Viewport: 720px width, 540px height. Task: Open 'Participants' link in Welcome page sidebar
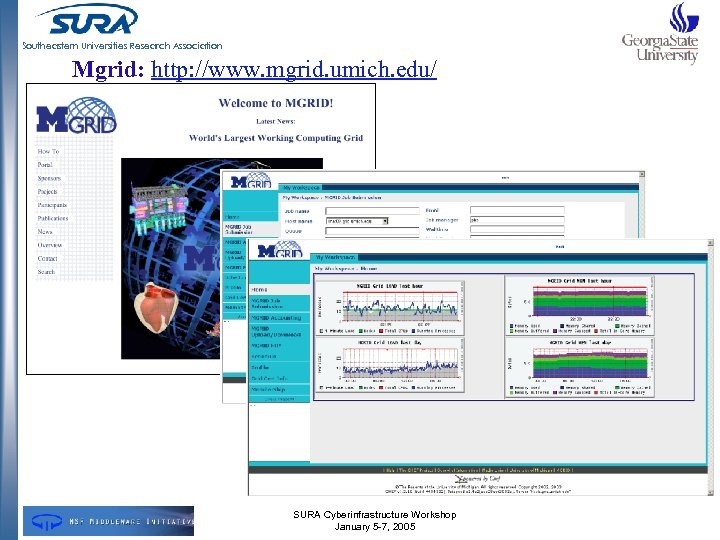click(x=52, y=205)
